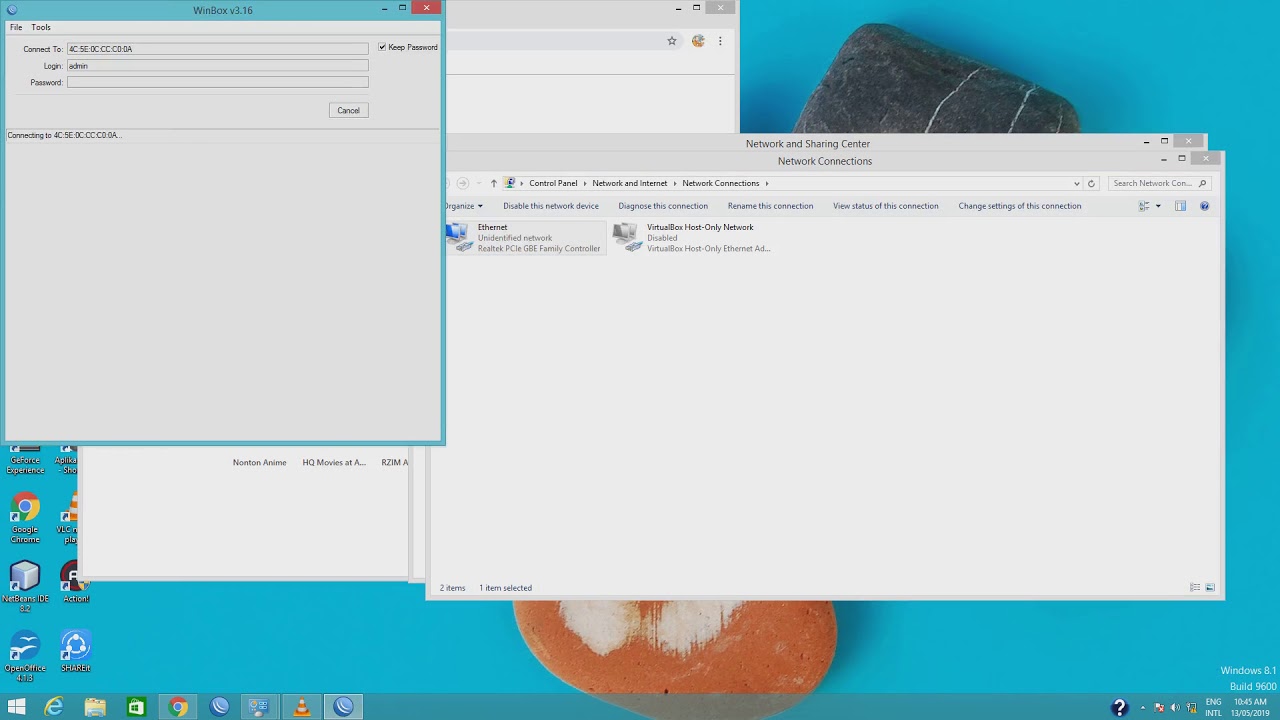This screenshot has width=1280, height=720.
Task: Focus the Search Network Connections box
Action: tap(1160, 183)
